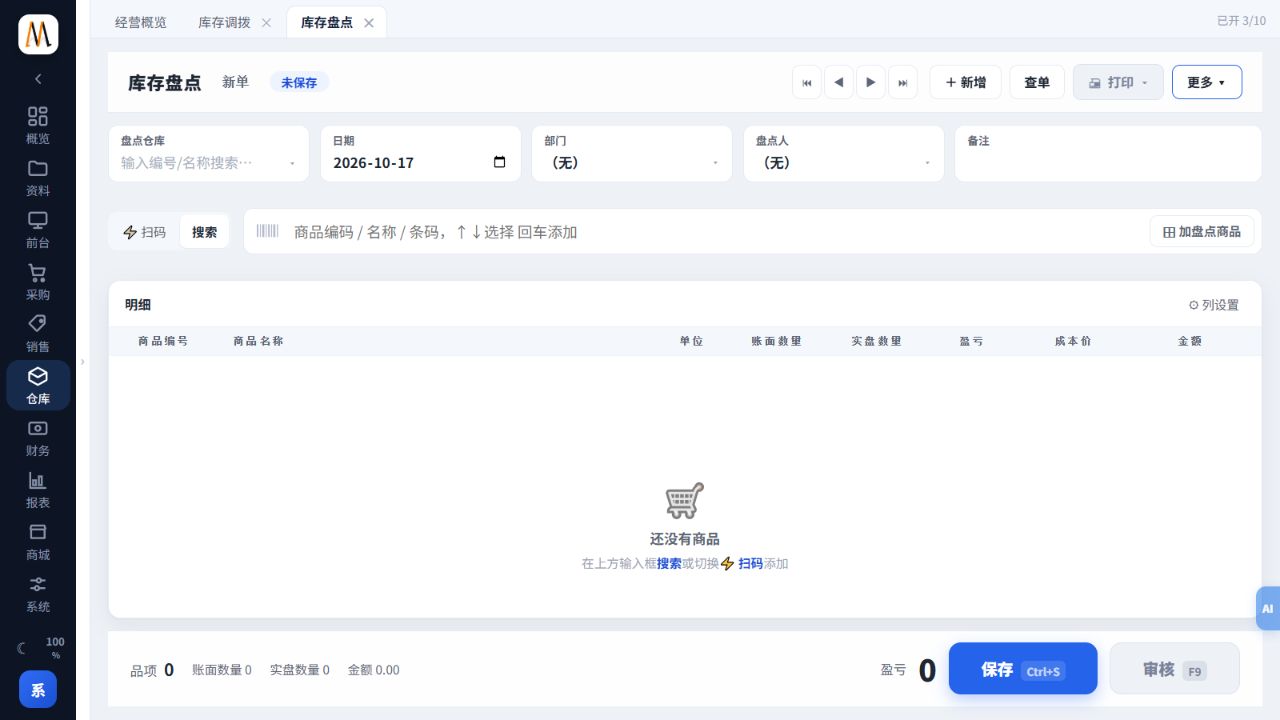Click the blue 系 user avatar
1280x720 pixels.
38,689
